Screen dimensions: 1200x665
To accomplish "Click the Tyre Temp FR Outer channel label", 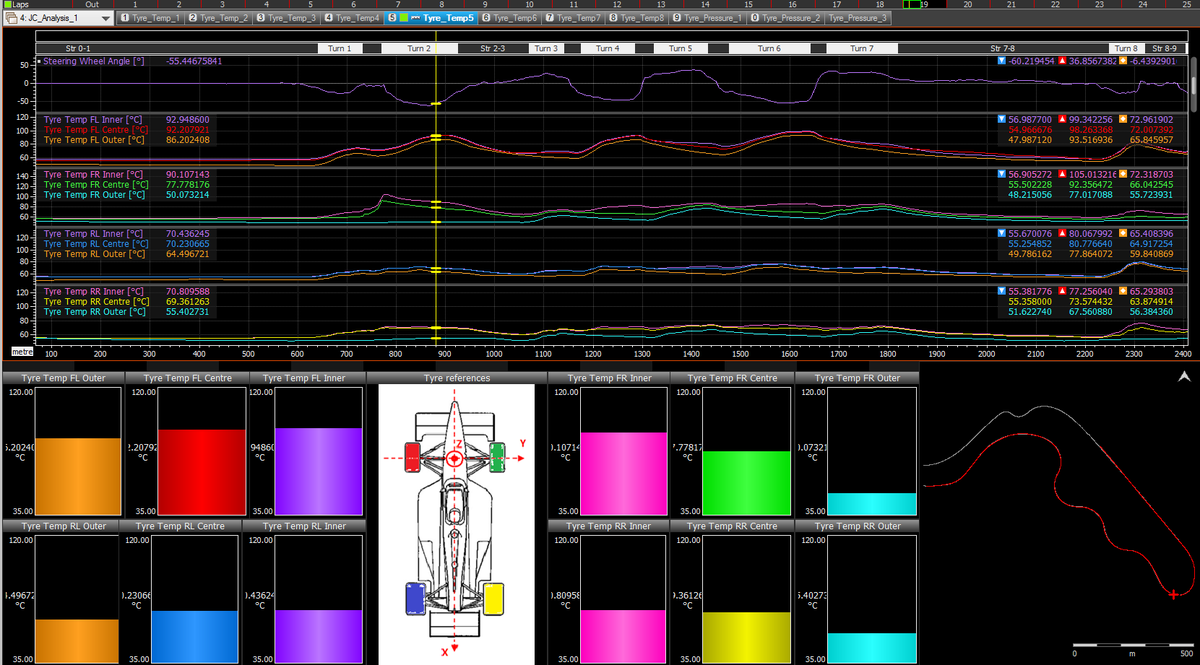I will (x=96, y=194).
